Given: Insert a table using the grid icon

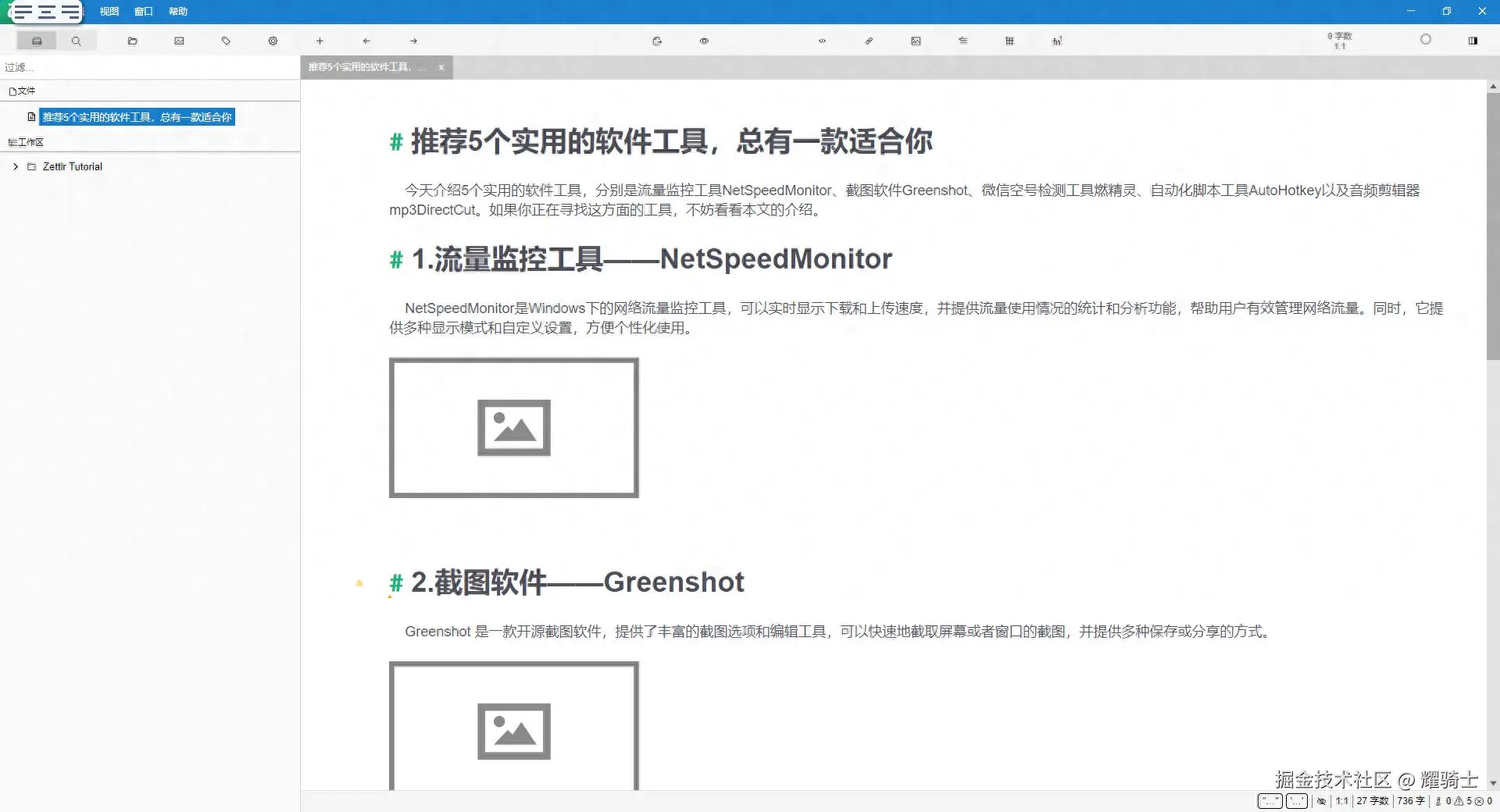Looking at the screenshot, I should [1009, 41].
